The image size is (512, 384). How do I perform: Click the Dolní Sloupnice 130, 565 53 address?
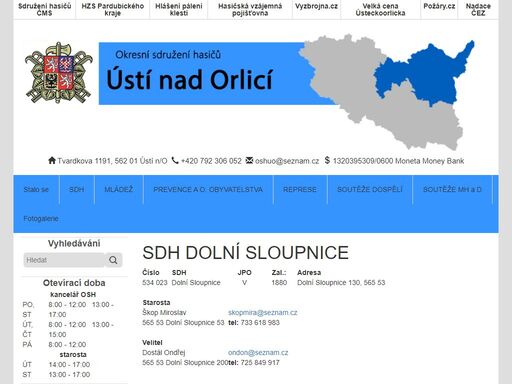[x=341, y=283]
